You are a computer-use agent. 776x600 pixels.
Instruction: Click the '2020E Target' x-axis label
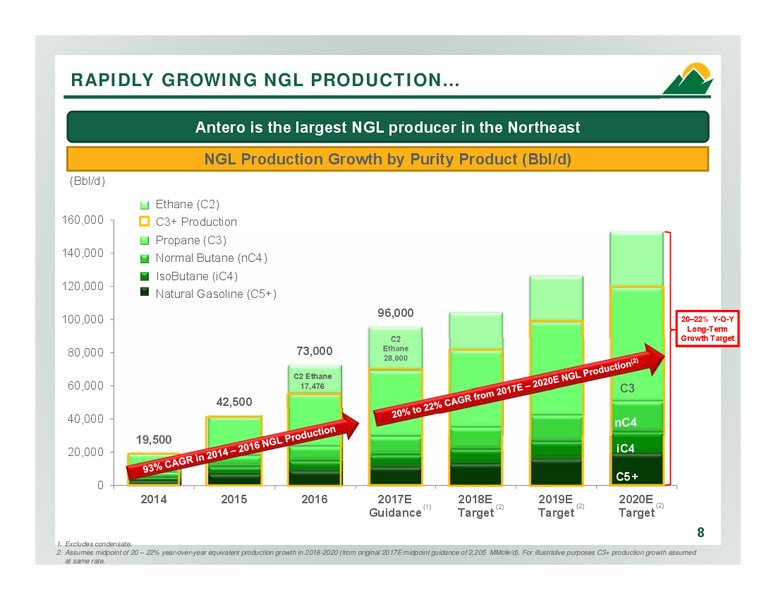point(636,506)
